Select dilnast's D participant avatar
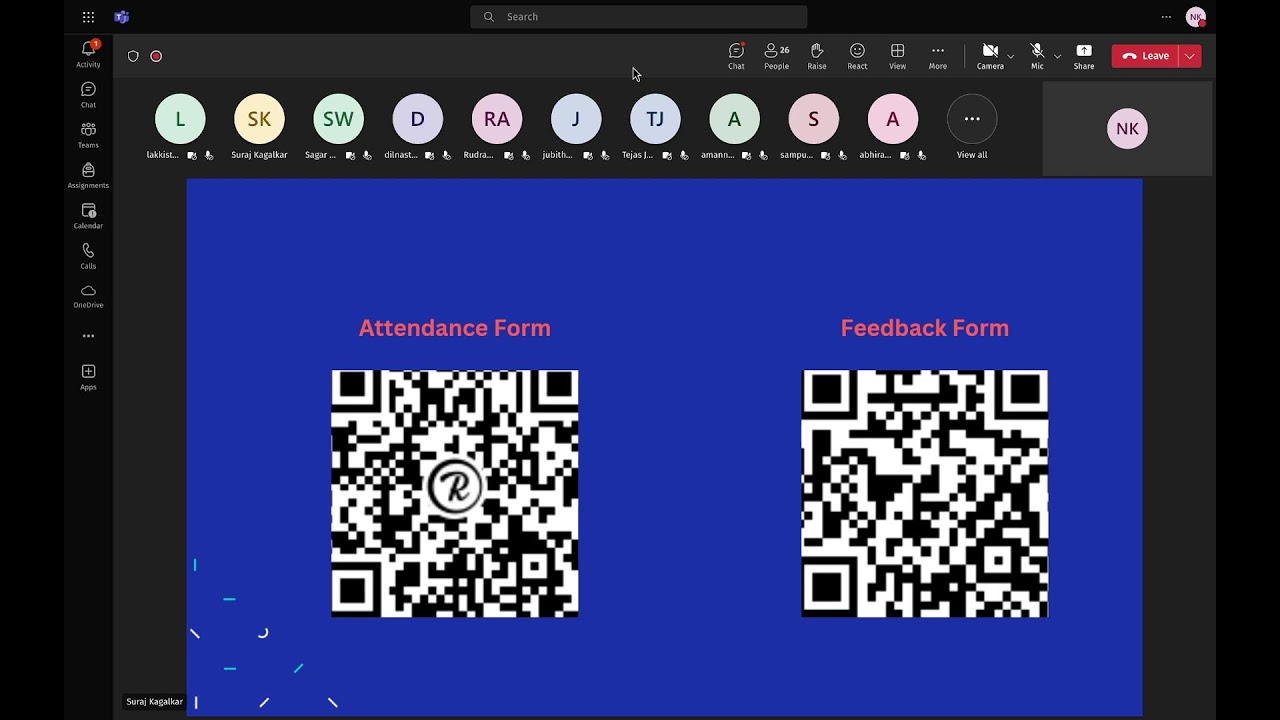The image size is (1280, 720). click(x=417, y=119)
